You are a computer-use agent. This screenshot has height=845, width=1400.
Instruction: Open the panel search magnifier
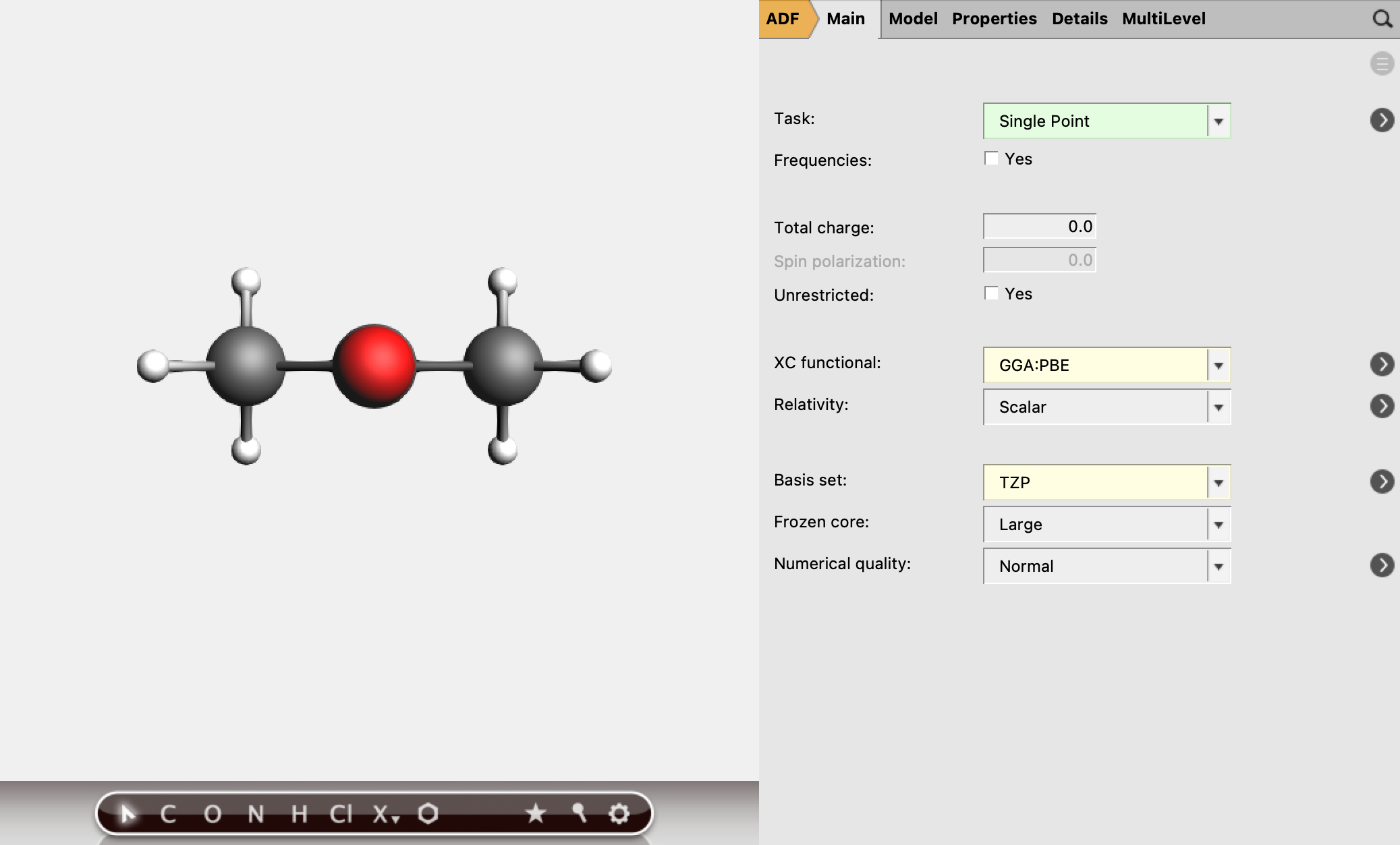coord(1382,19)
